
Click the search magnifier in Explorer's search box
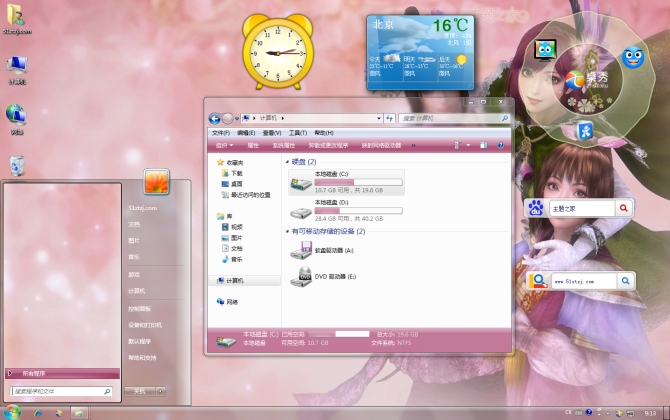pos(505,118)
